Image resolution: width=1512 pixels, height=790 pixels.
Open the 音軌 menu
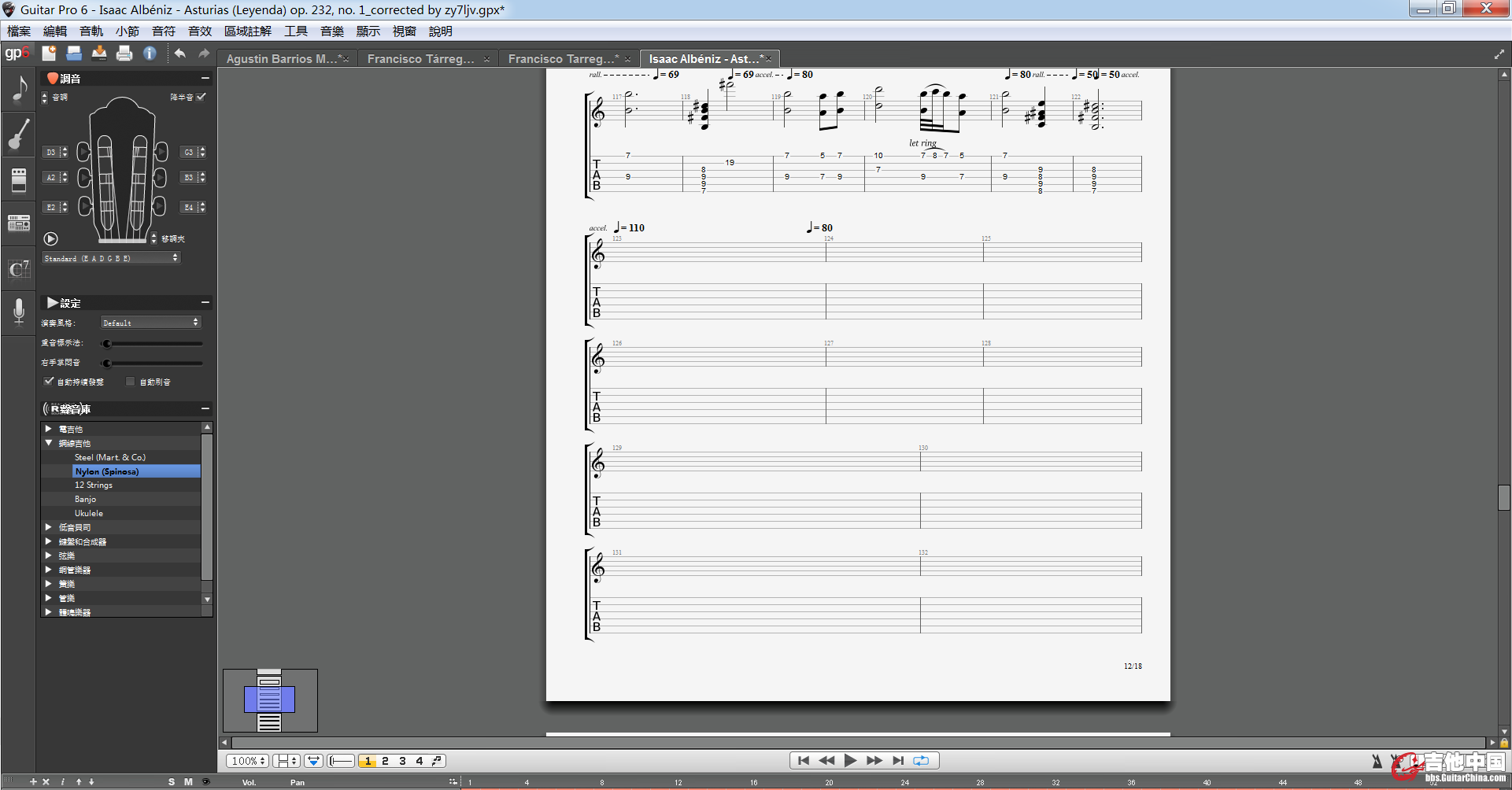click(91, 31)
